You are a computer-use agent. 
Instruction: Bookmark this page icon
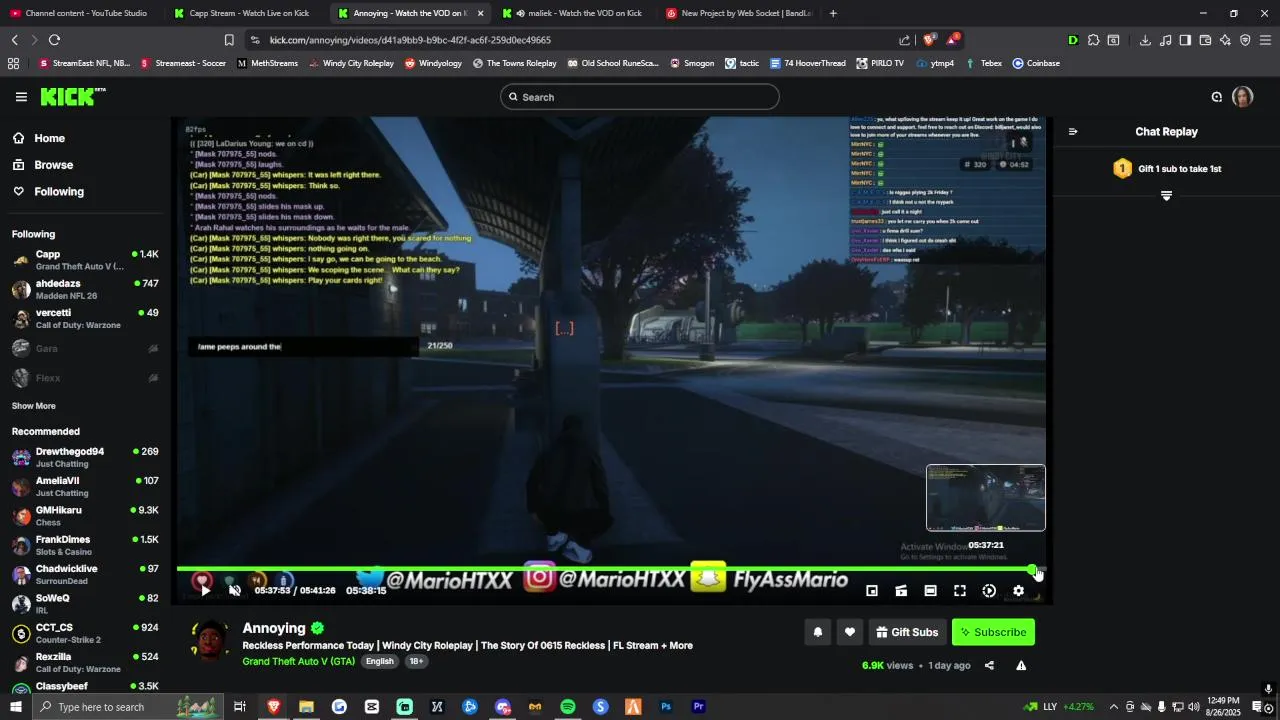point(229,40)
